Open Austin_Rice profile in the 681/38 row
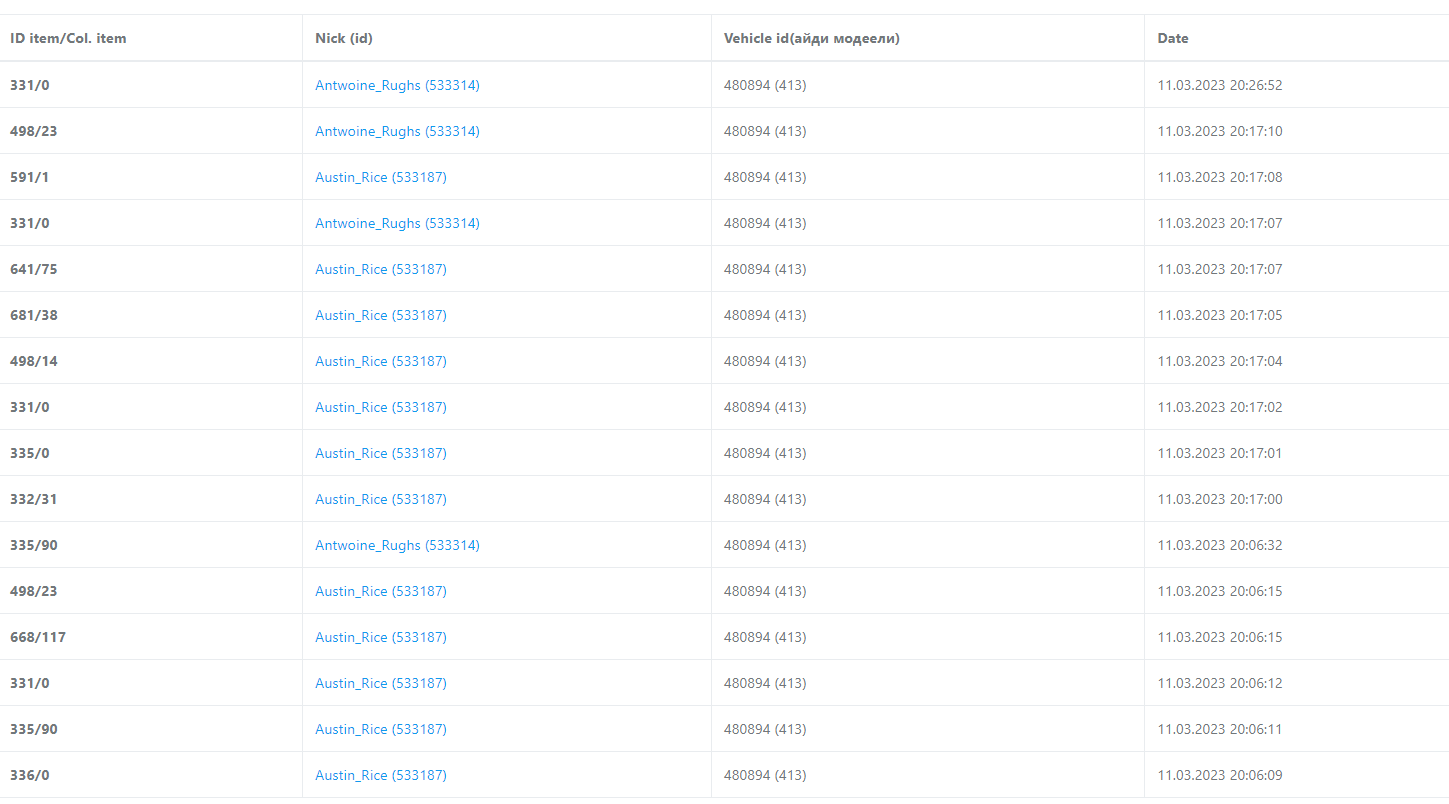Image resolution: width=1449 pixels, height=804 pixels. point(380,316)
